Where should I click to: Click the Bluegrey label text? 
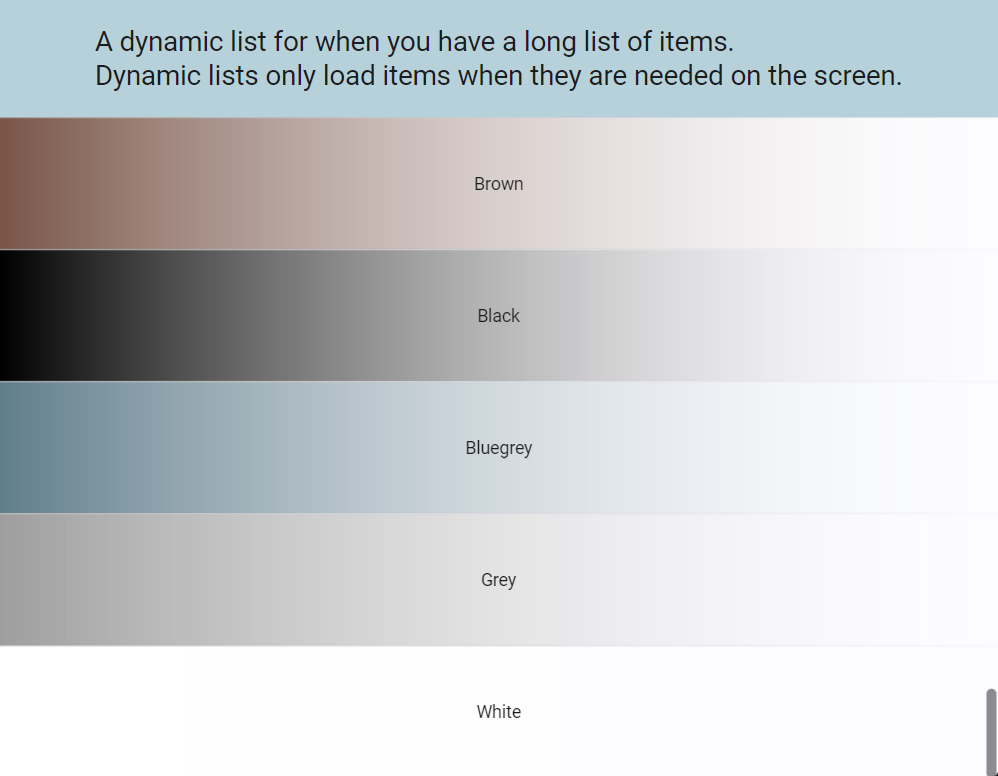click(499, 448)
